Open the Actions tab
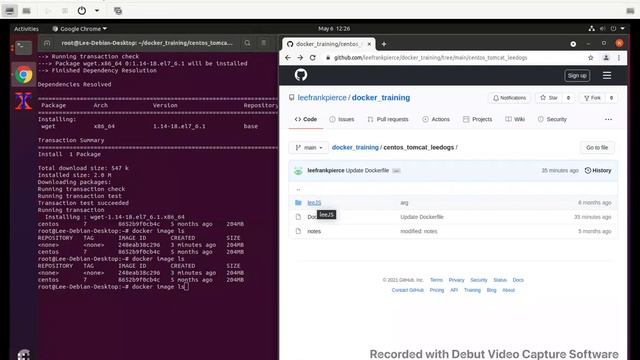Viewport: 640px width, 360px height. coord(436,119)
